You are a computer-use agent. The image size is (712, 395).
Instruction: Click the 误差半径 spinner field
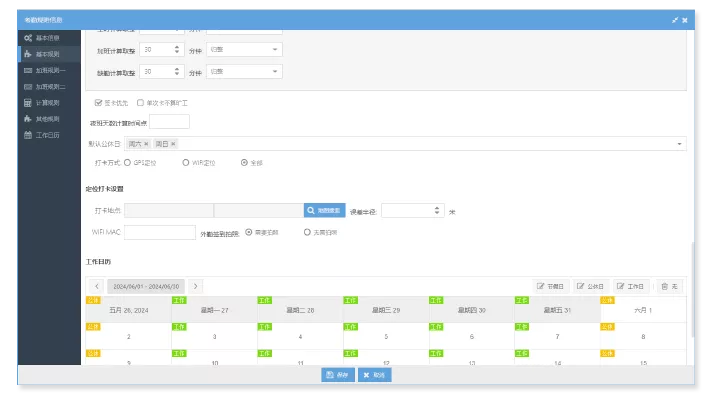413,211
